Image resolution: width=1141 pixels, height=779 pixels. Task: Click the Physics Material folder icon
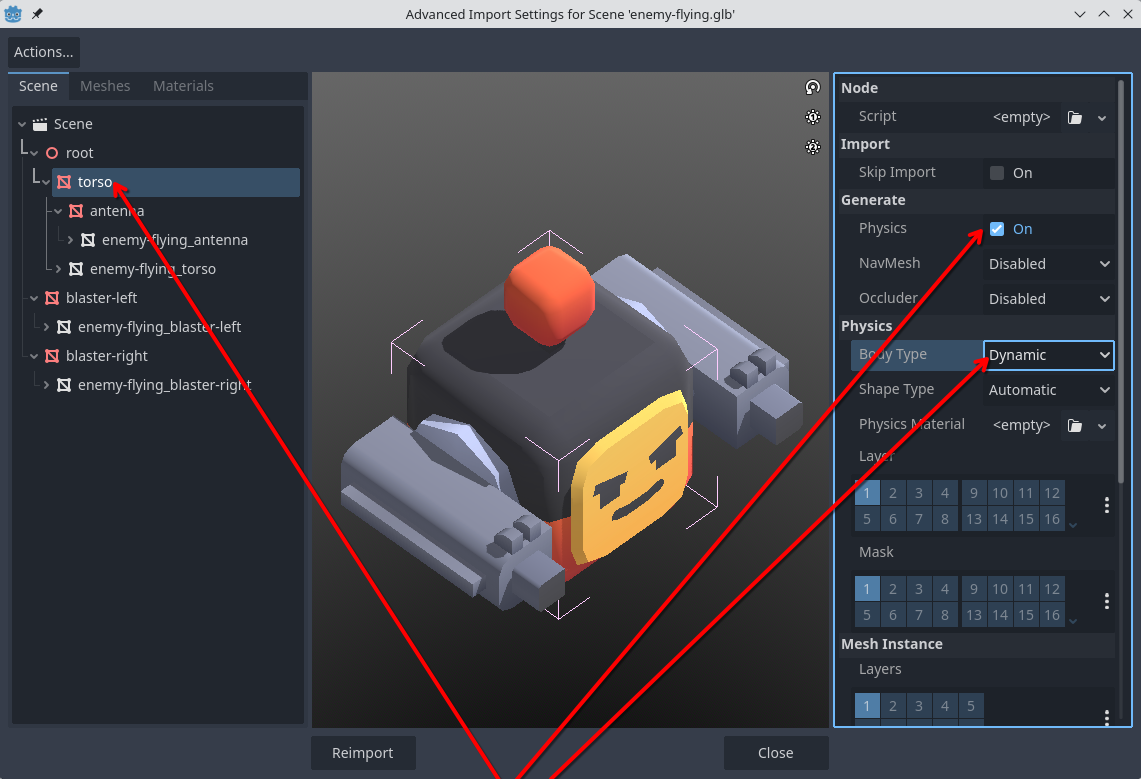1075,425
